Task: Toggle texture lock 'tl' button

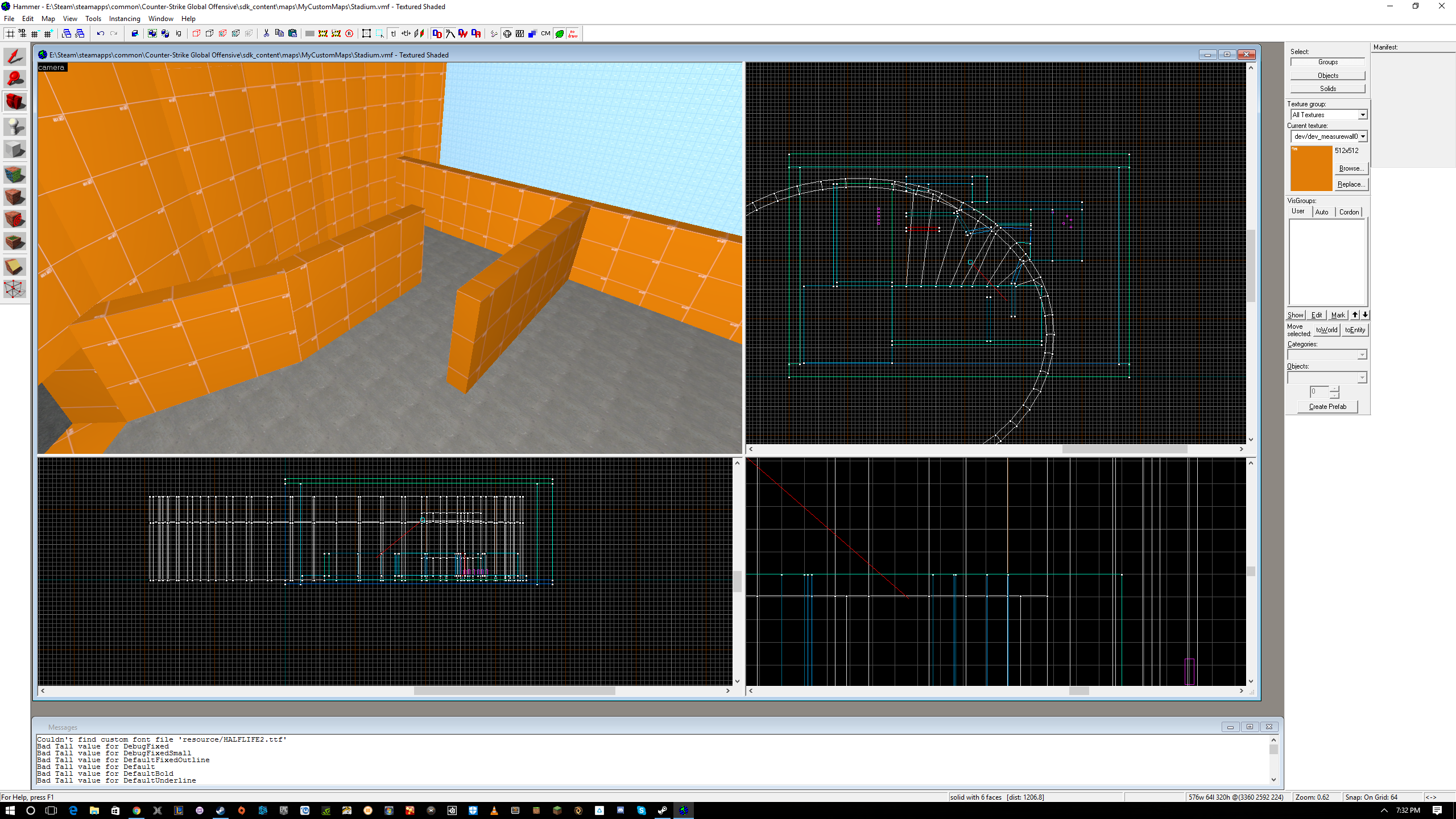Action: click(393, 34)
